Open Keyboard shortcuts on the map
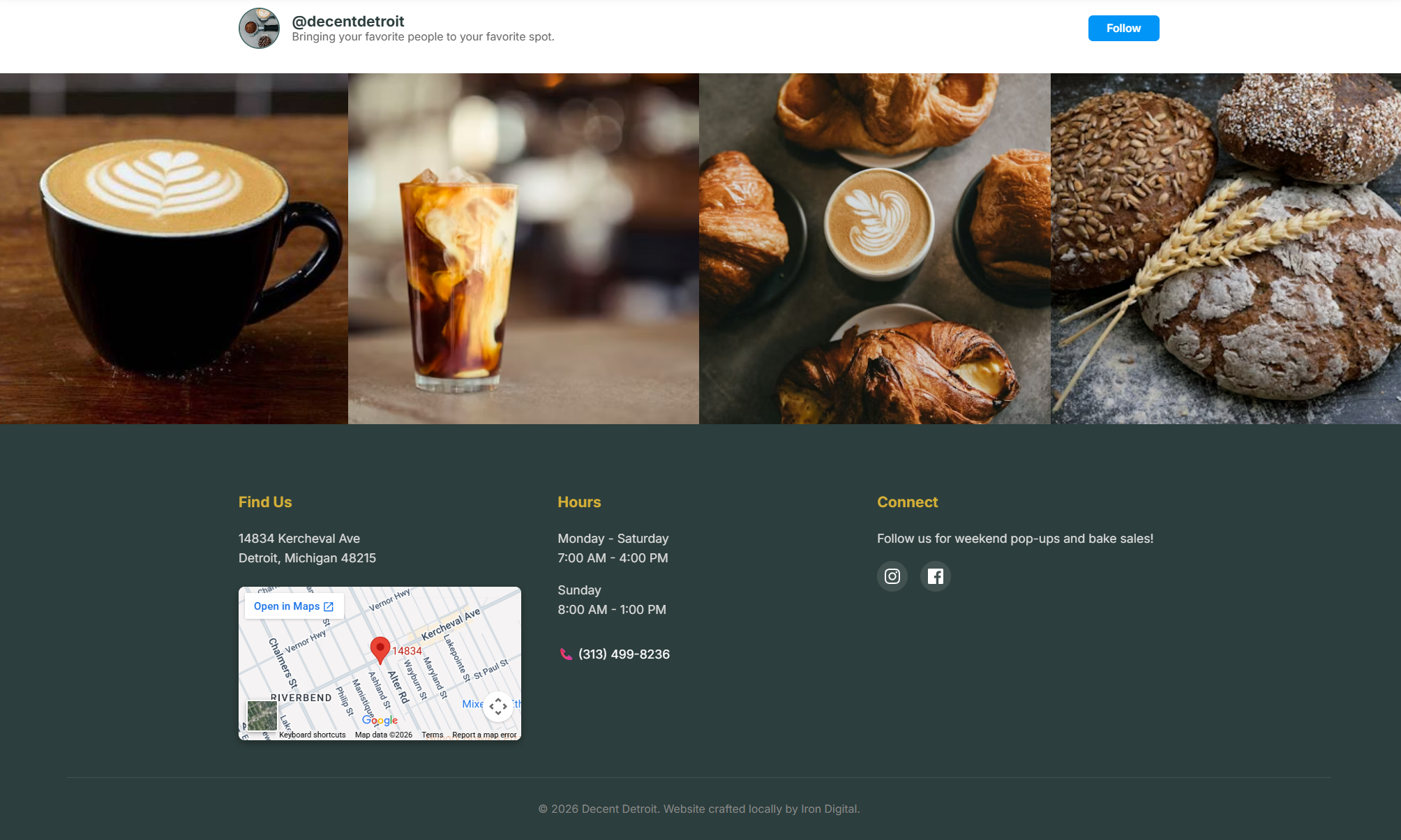This screenshot has height=840, width=1401. (x=311, y=734)
